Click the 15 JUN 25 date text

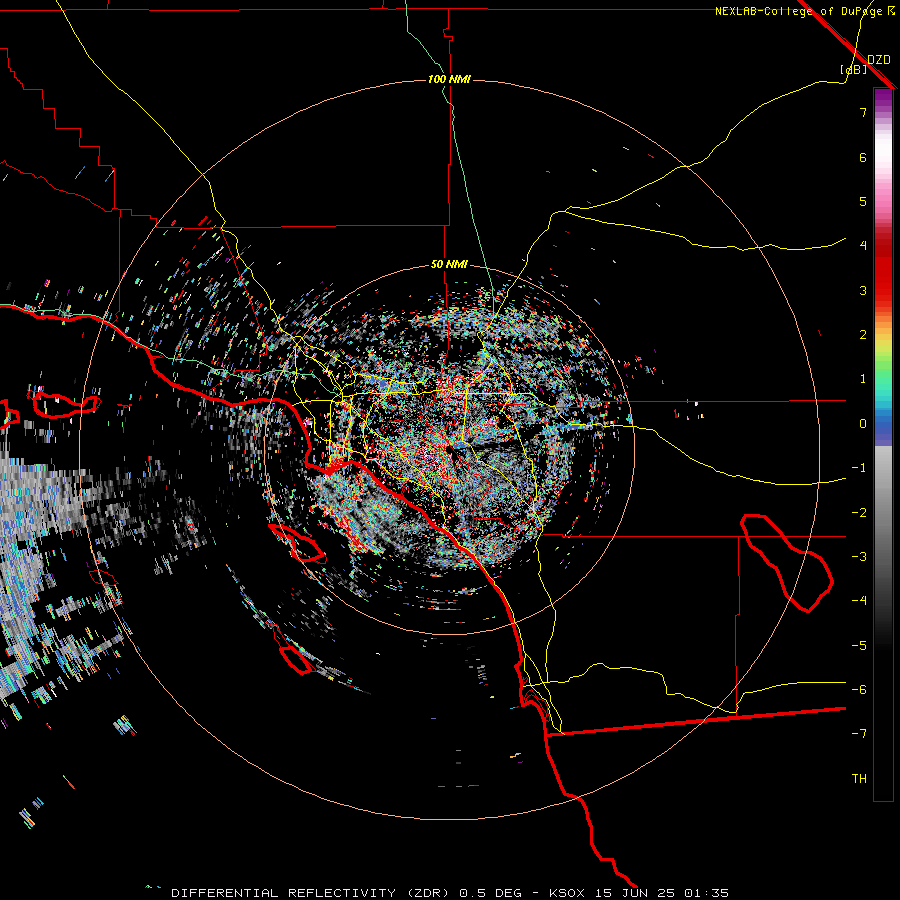tap(635, 893)
